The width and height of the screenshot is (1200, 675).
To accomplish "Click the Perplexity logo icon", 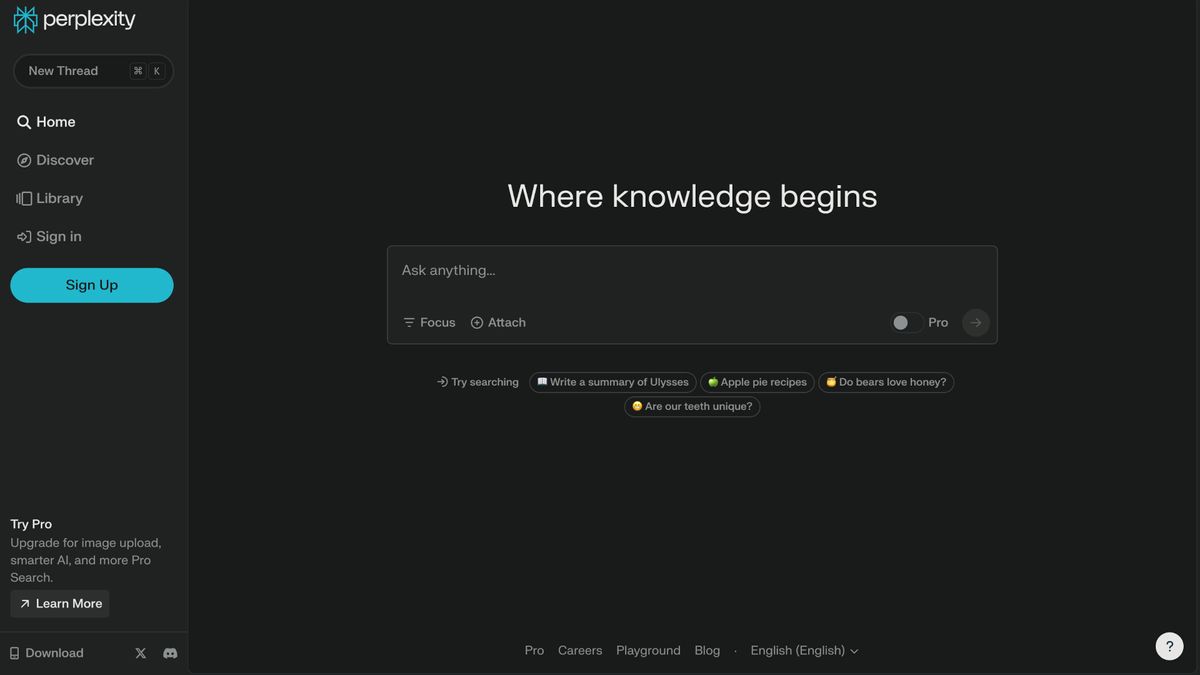I will tap(23, 19).
